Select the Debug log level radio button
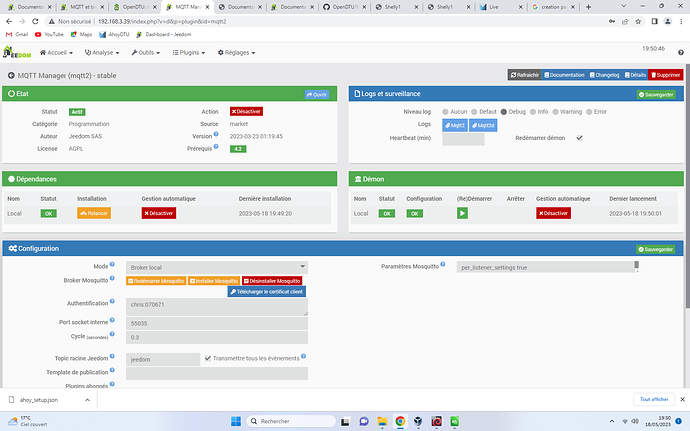Screen dimensions: 690x431 tap(504, 112)
